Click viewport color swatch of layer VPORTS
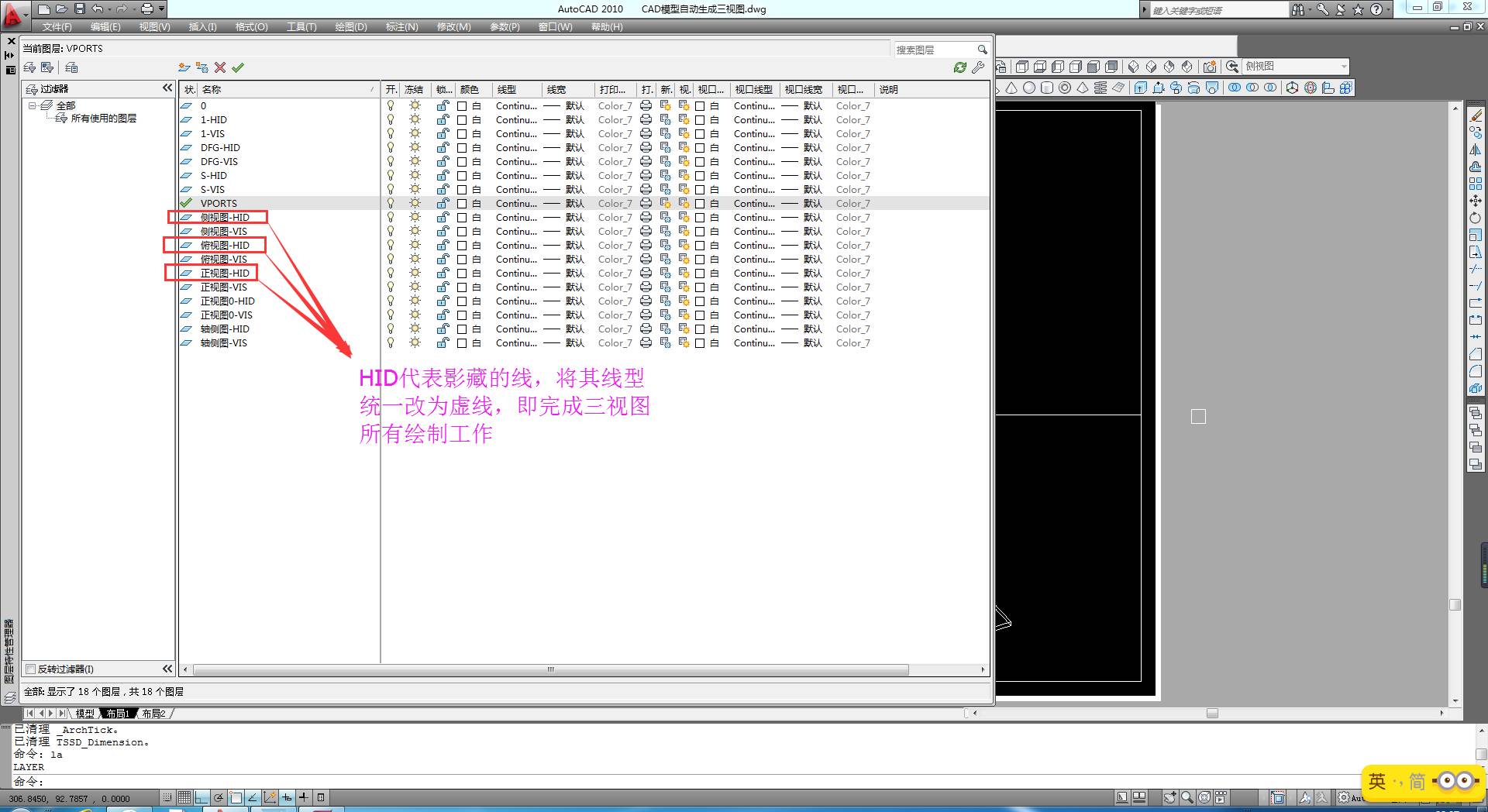This screenshot has height=812, width=1488. (x=700, y=204)
